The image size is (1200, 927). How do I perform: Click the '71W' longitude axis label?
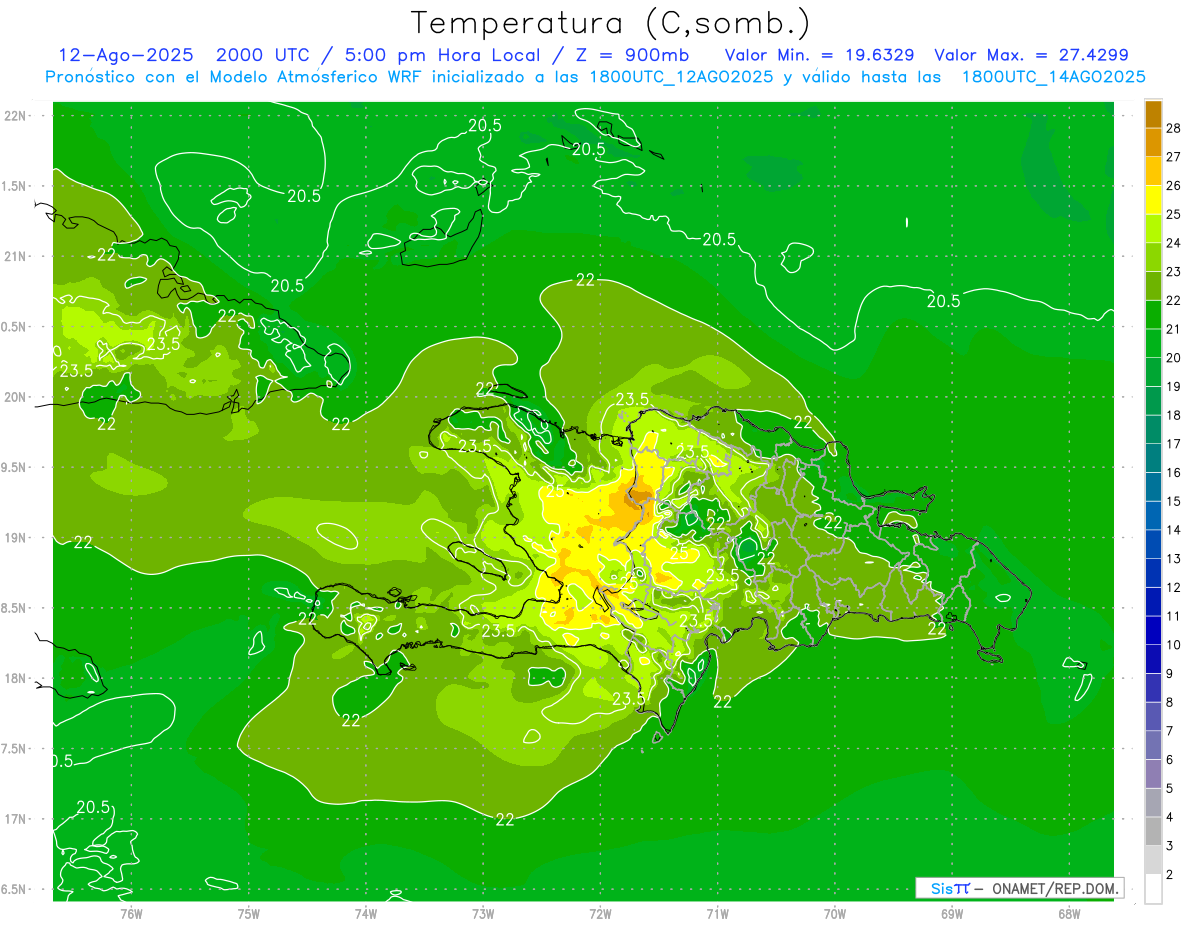(717, 914)
